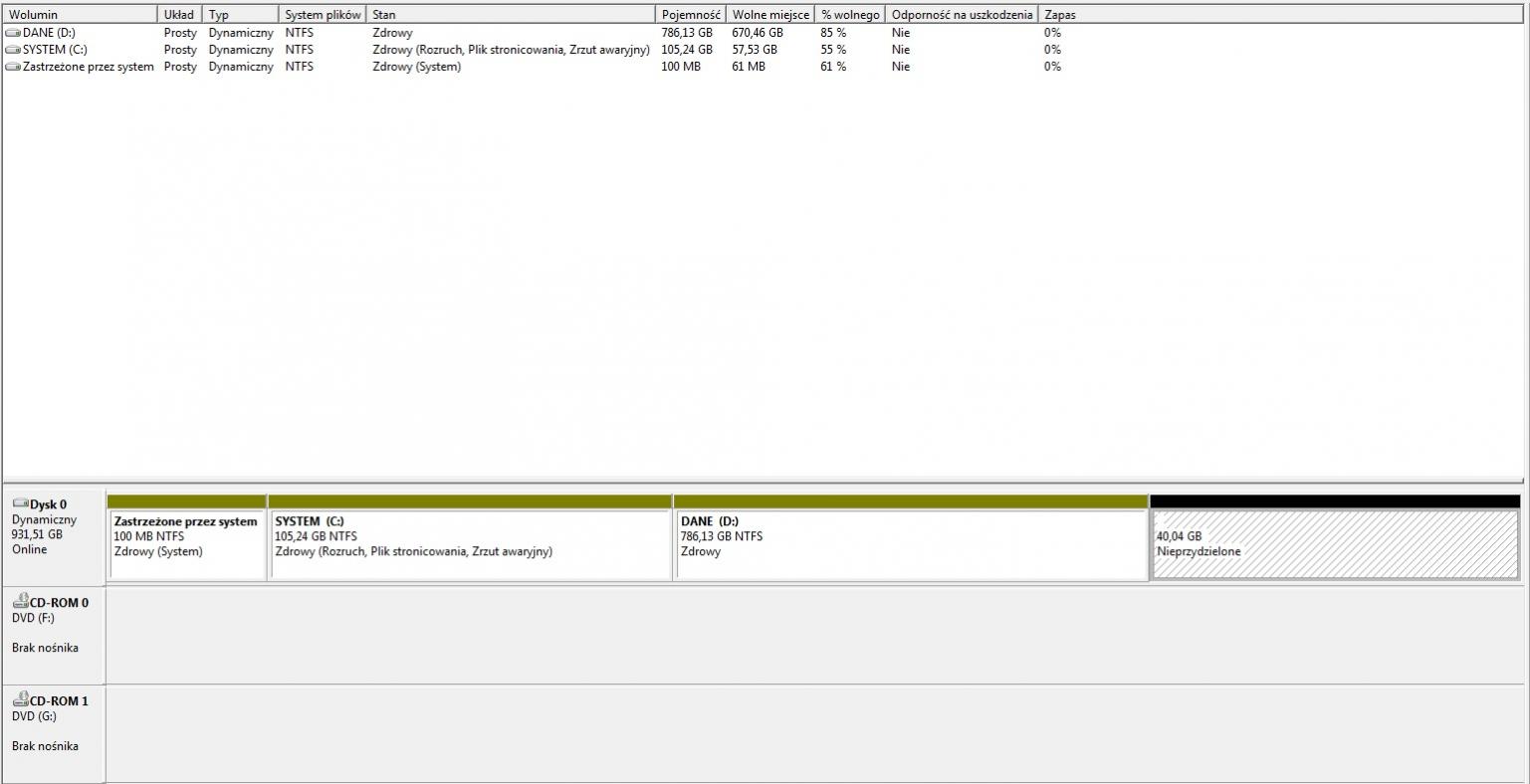Select the SYSTEM (C:) partition block on Dysk 0
This screenshot has height=784, width=1530.
470,544
